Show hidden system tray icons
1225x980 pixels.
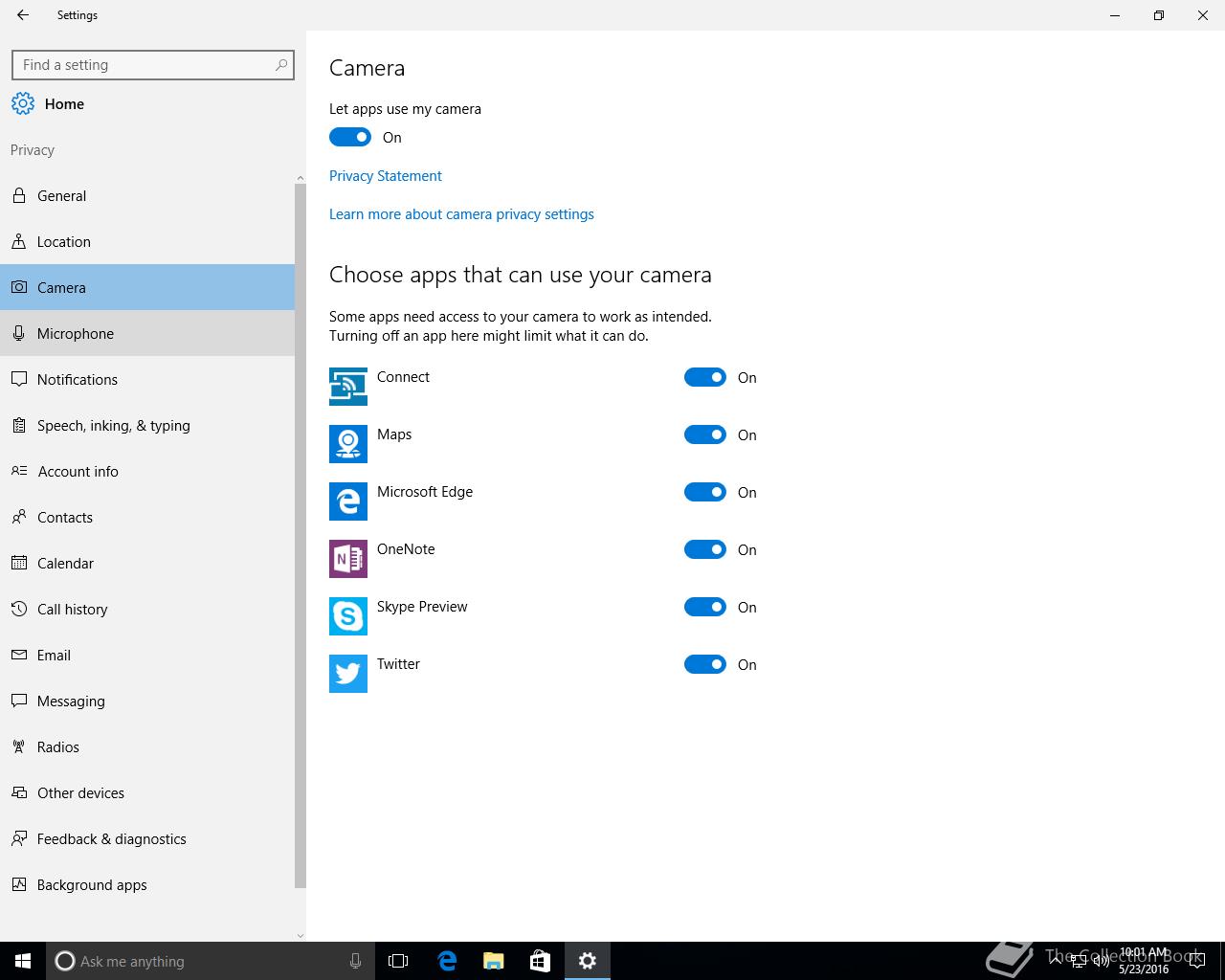point(1055,960)
